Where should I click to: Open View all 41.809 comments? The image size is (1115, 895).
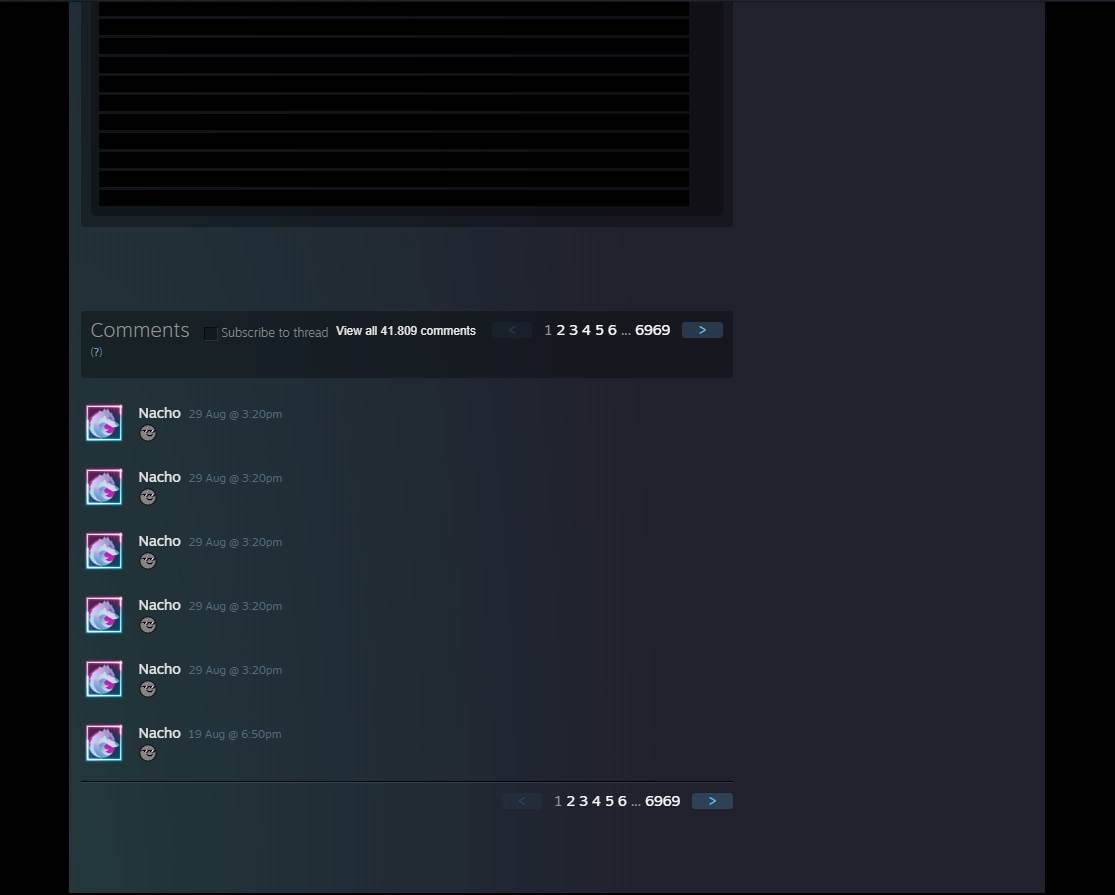(406, 330)
